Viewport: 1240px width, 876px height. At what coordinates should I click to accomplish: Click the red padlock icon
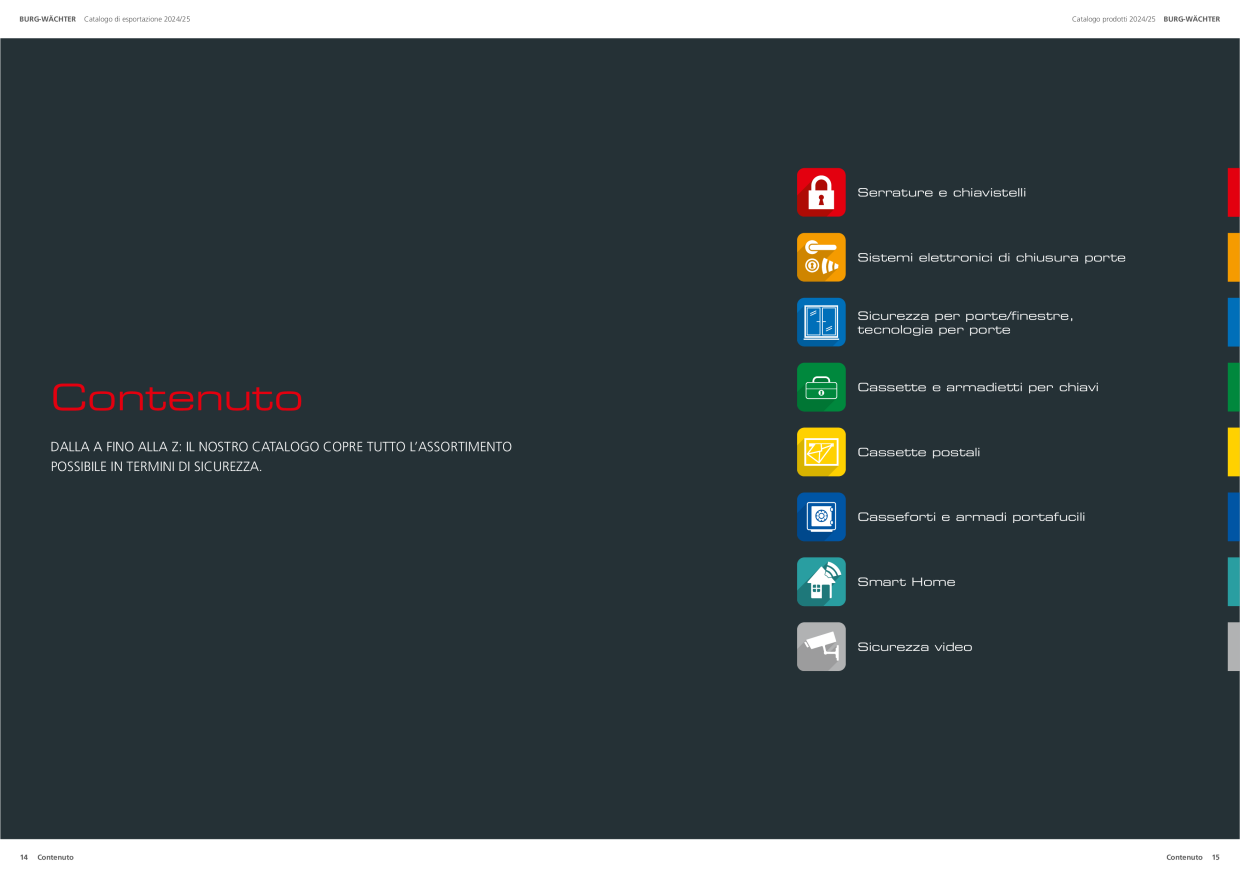(821, 192)
